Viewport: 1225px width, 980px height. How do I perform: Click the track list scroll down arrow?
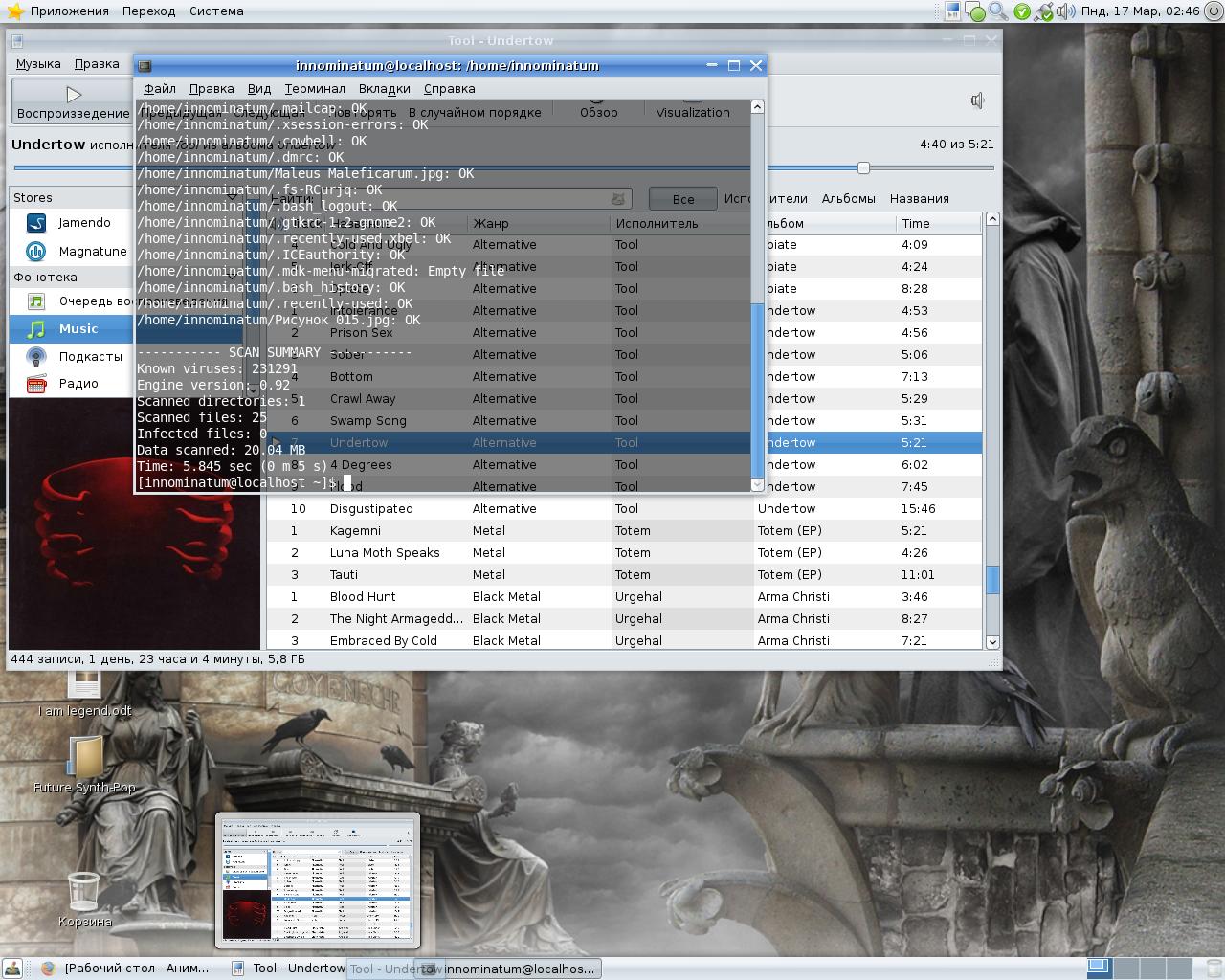point(992,642)
